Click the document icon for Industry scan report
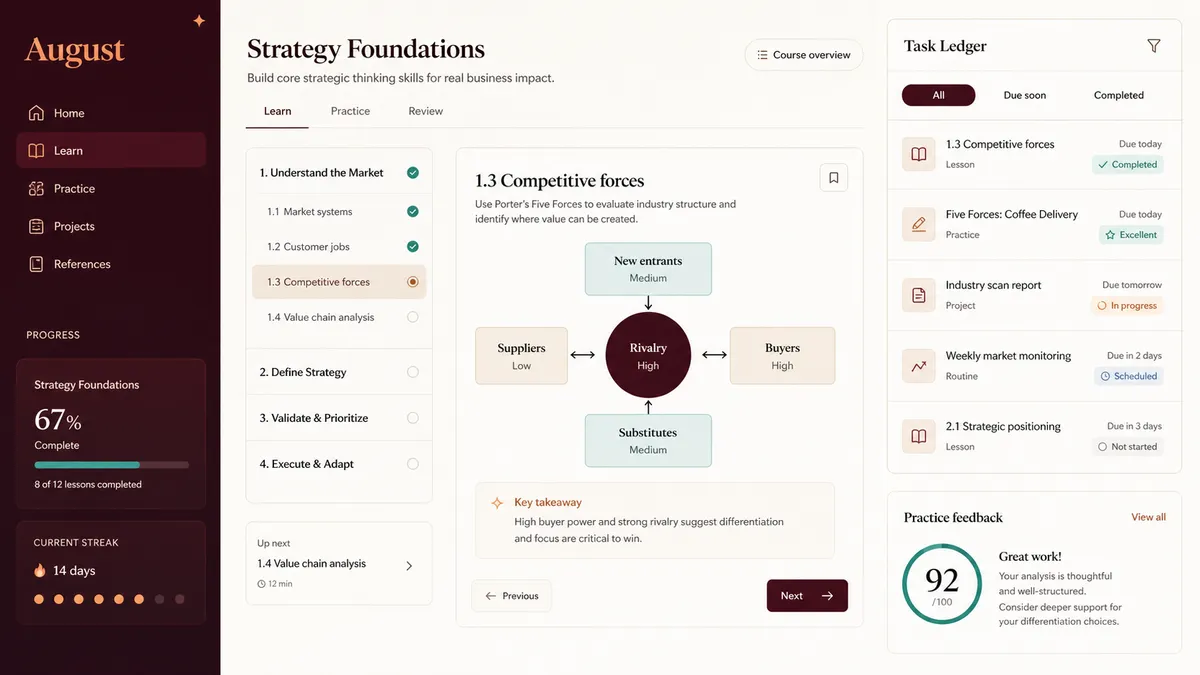 coord(918,295)
